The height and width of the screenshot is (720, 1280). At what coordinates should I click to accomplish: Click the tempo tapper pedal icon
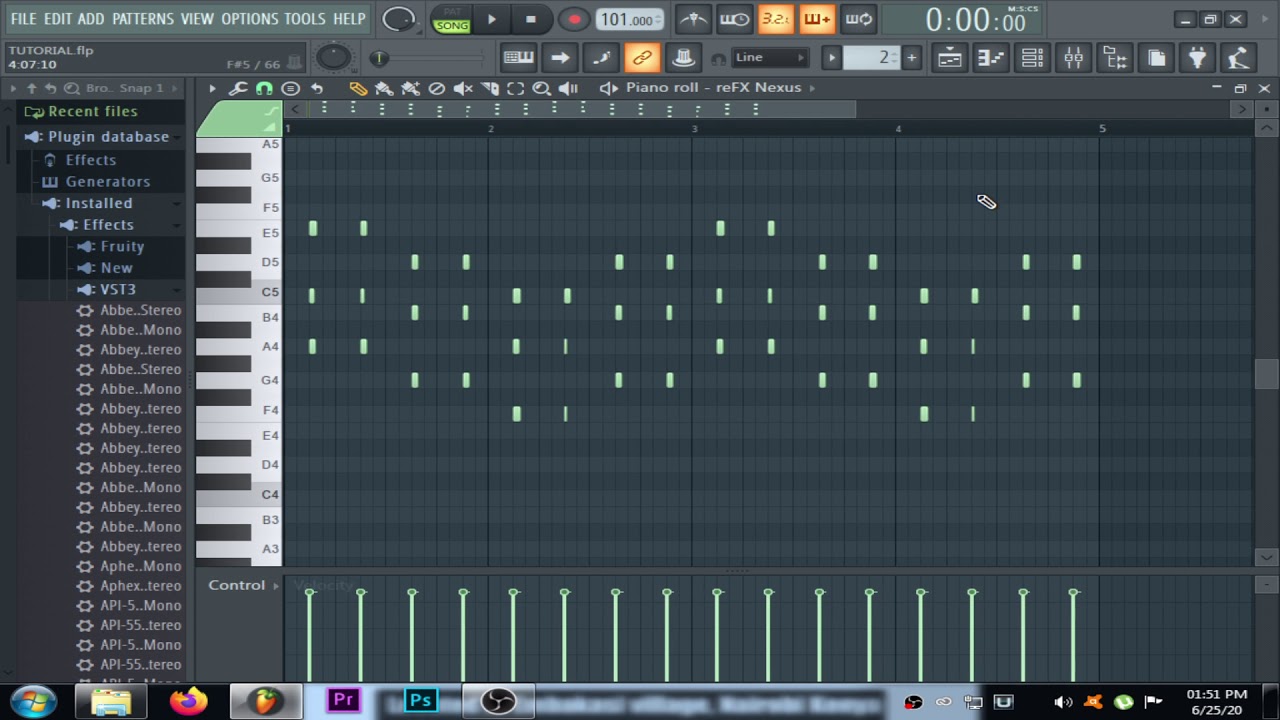[x=1238, y=58]
